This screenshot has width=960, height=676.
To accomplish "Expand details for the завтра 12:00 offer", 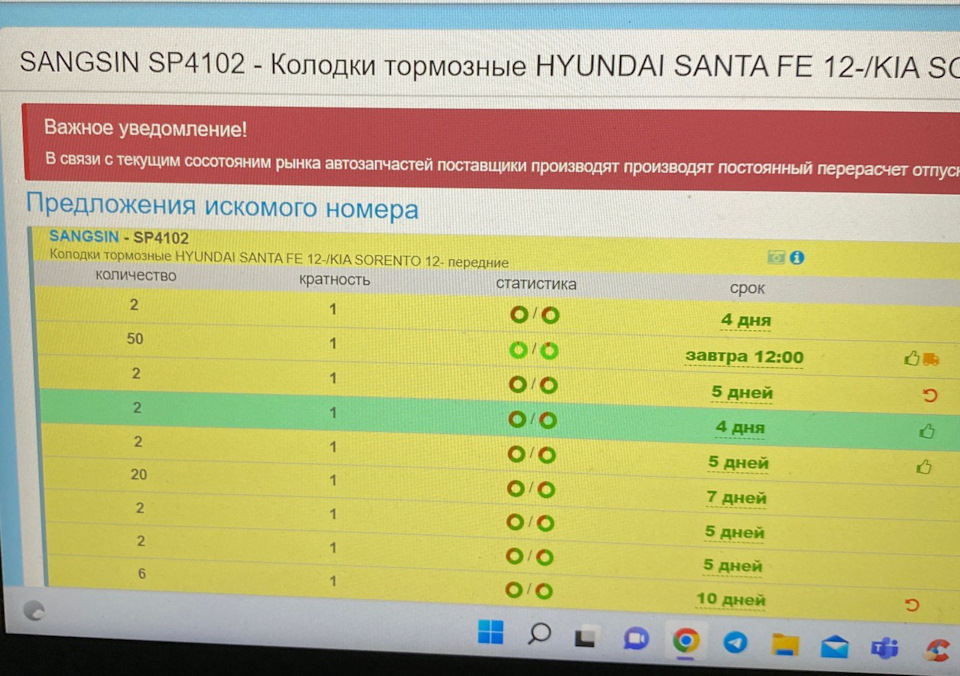I will 744,357.
